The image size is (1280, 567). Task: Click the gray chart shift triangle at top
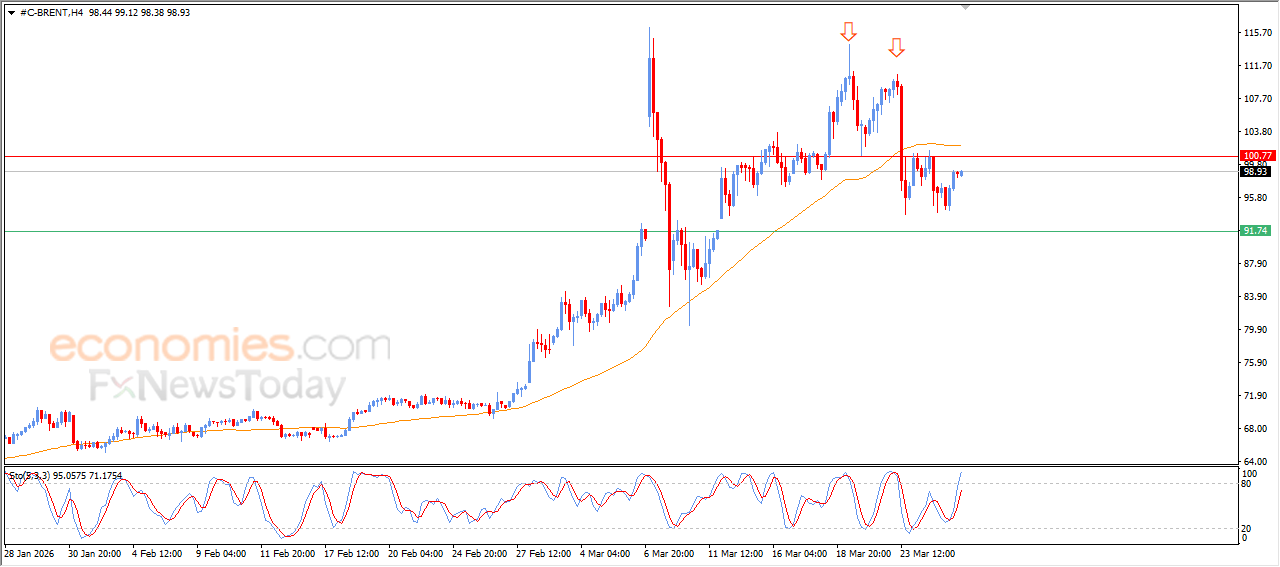965,7
